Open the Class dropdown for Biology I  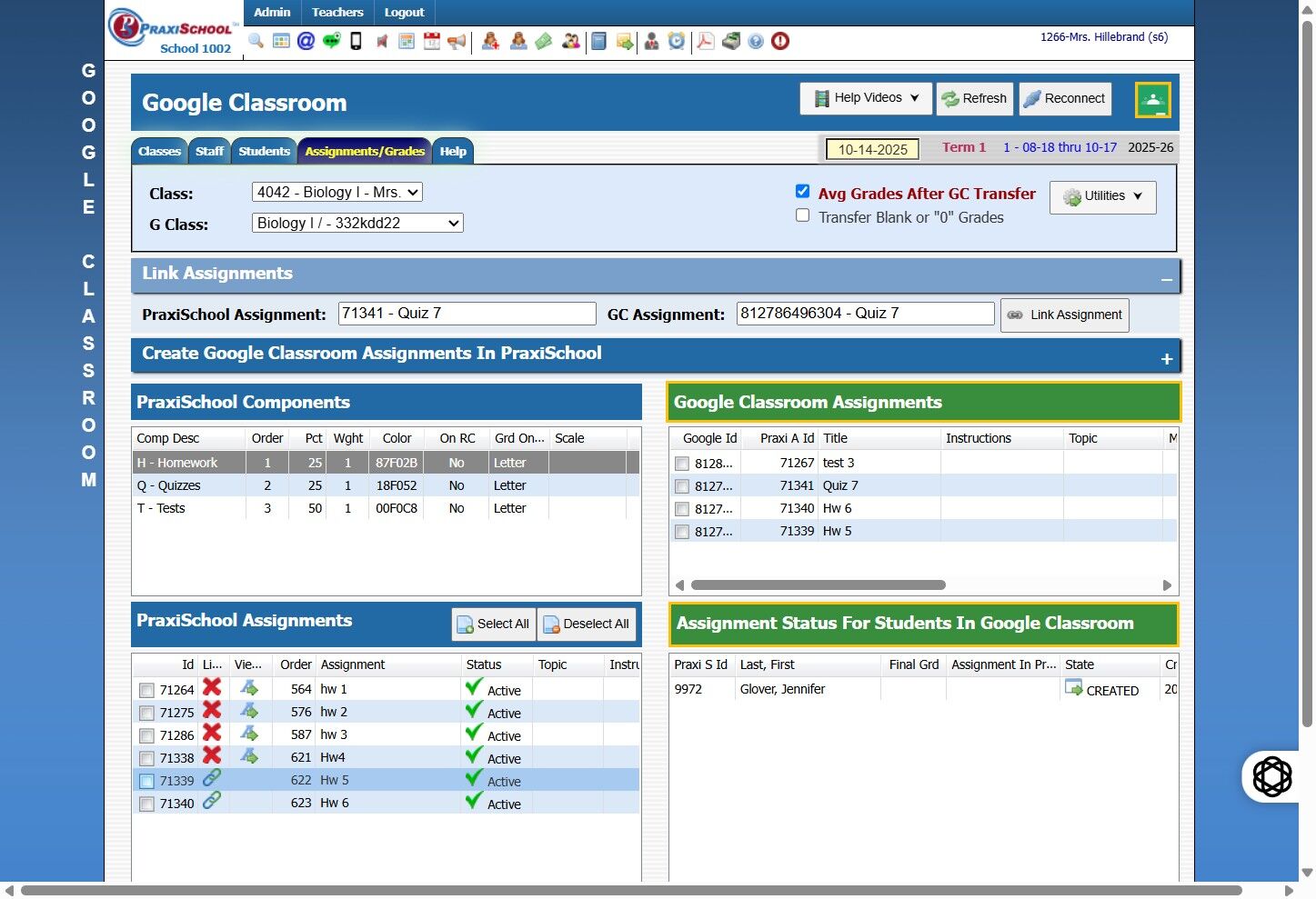(x=337, y=192)
